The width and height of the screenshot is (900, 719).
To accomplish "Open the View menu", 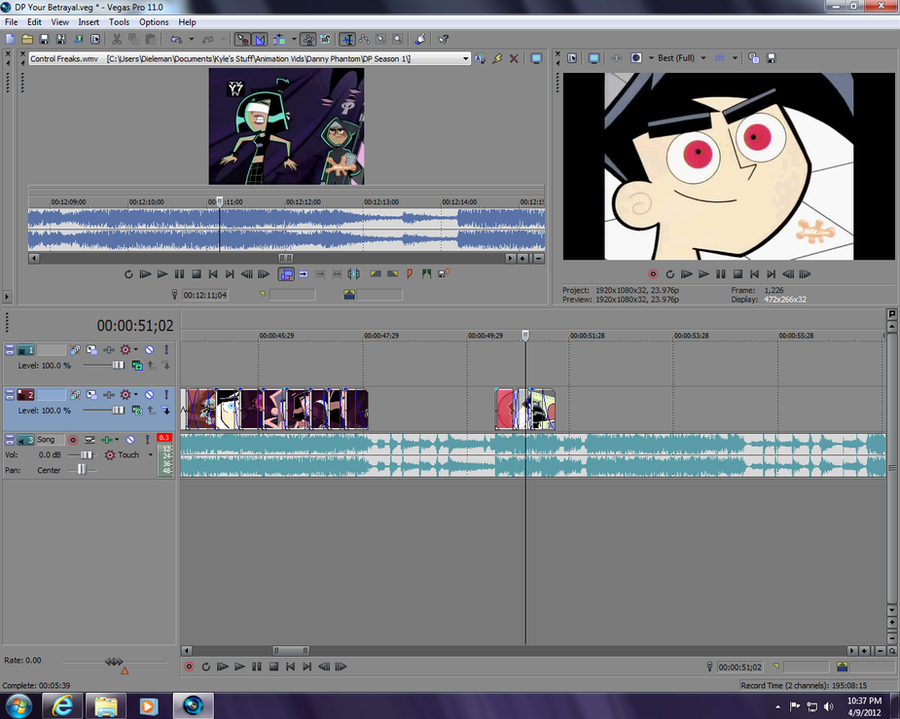I will [60, 22].
